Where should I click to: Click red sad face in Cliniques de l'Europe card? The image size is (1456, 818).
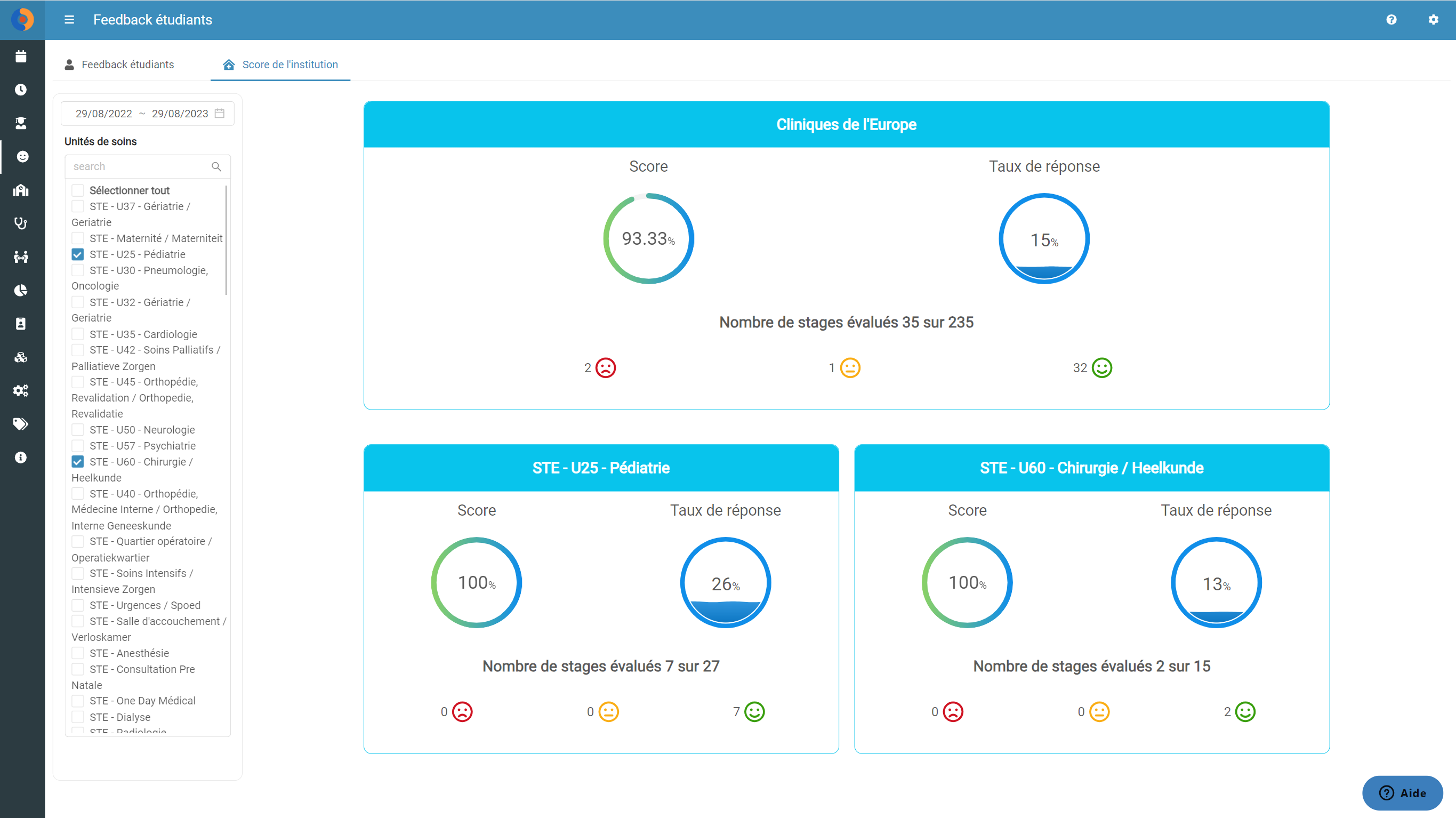(x=605, y=367)
